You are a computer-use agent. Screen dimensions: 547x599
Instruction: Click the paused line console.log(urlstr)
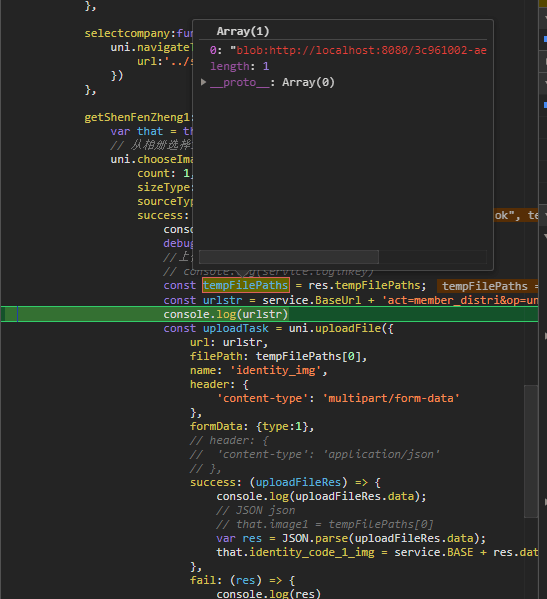tap(225, 314)
